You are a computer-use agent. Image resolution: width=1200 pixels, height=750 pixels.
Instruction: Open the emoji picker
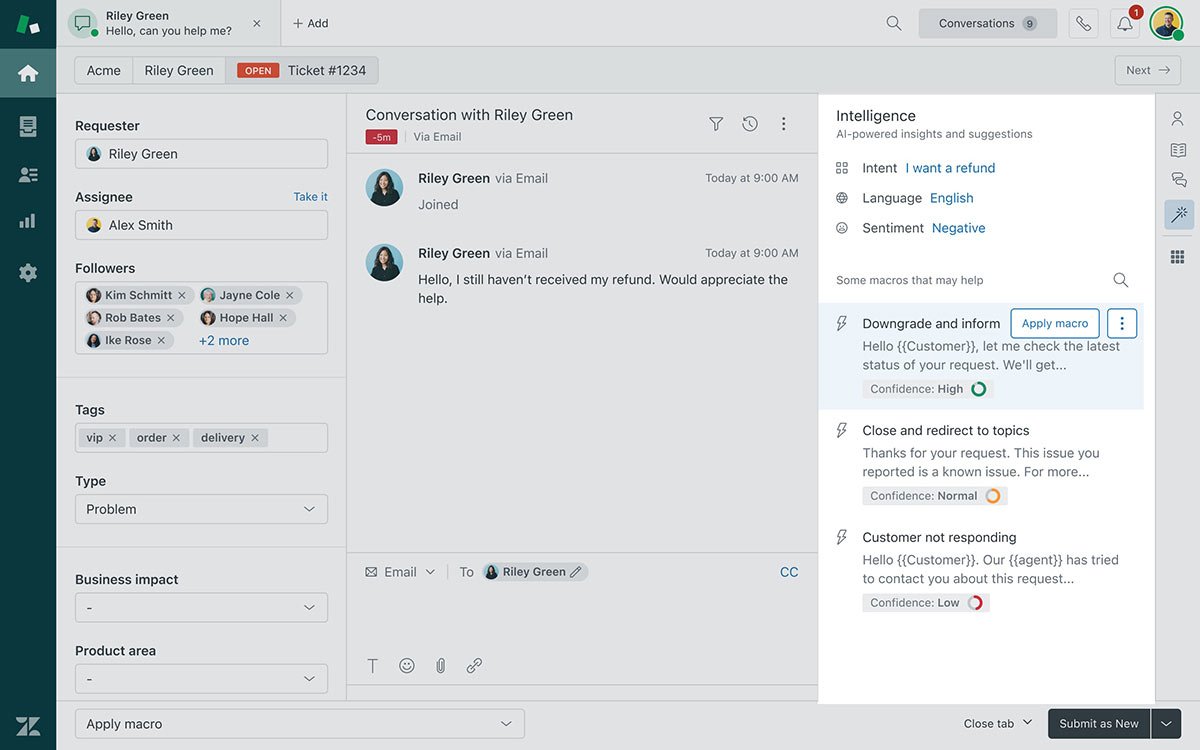coord(407,665)
